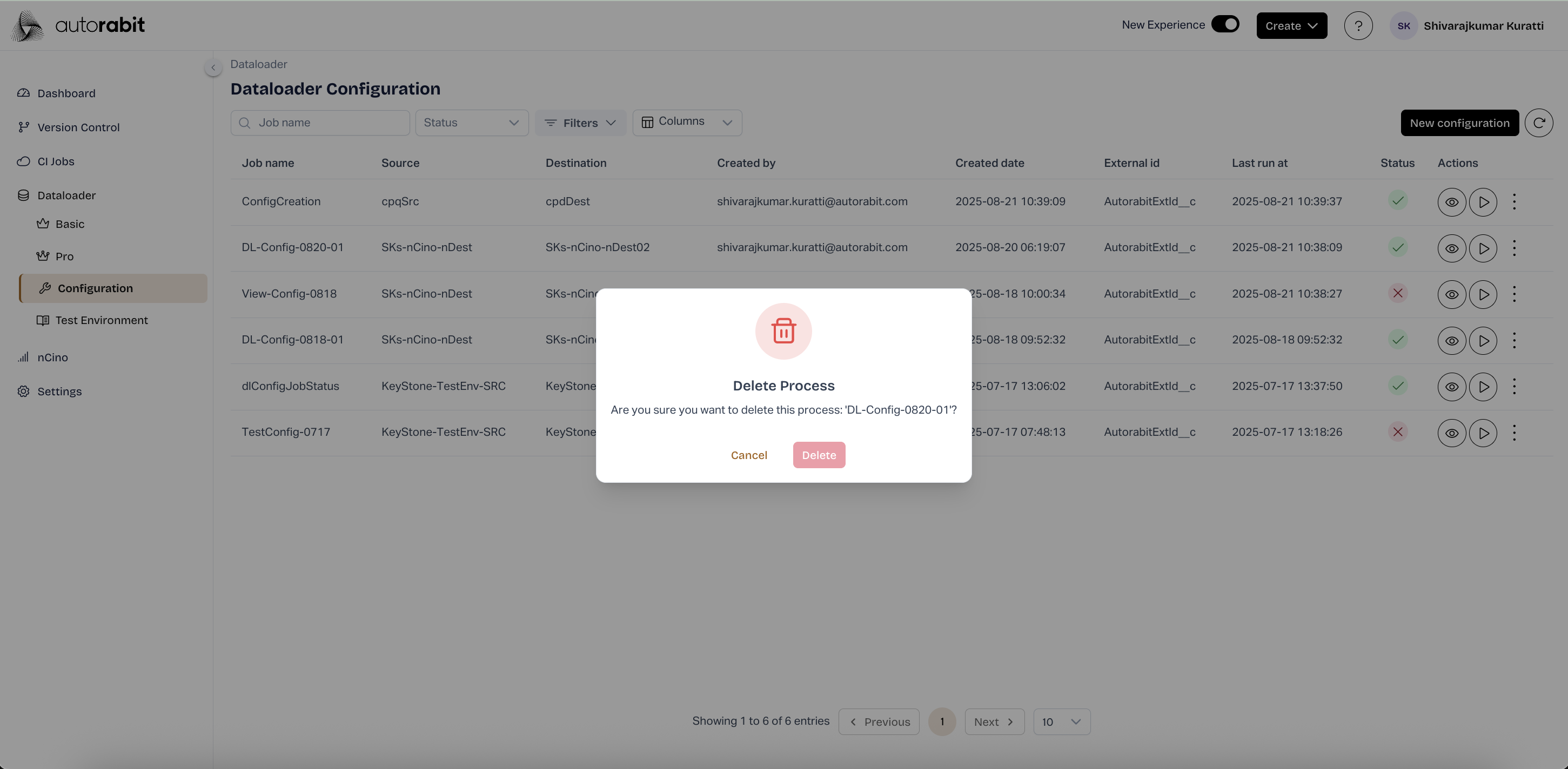Select Test Environment under Dataloader
The image size is (1568, 769).
[101, 320]
